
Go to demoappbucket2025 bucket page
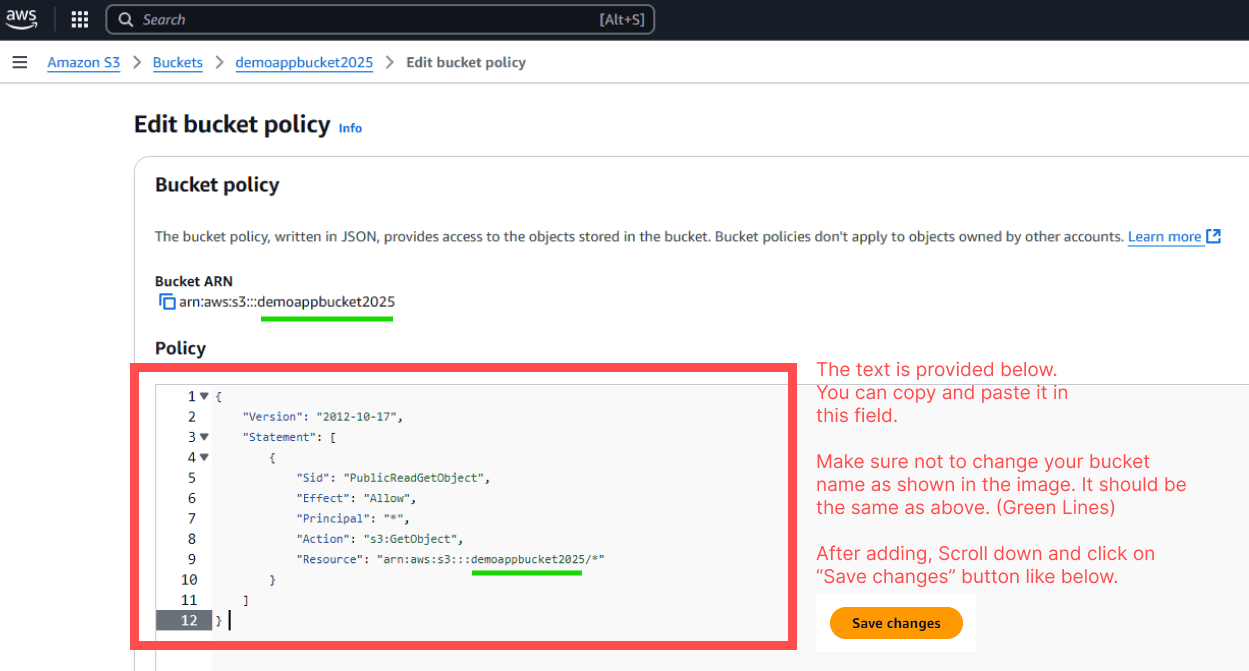point(304,62)
